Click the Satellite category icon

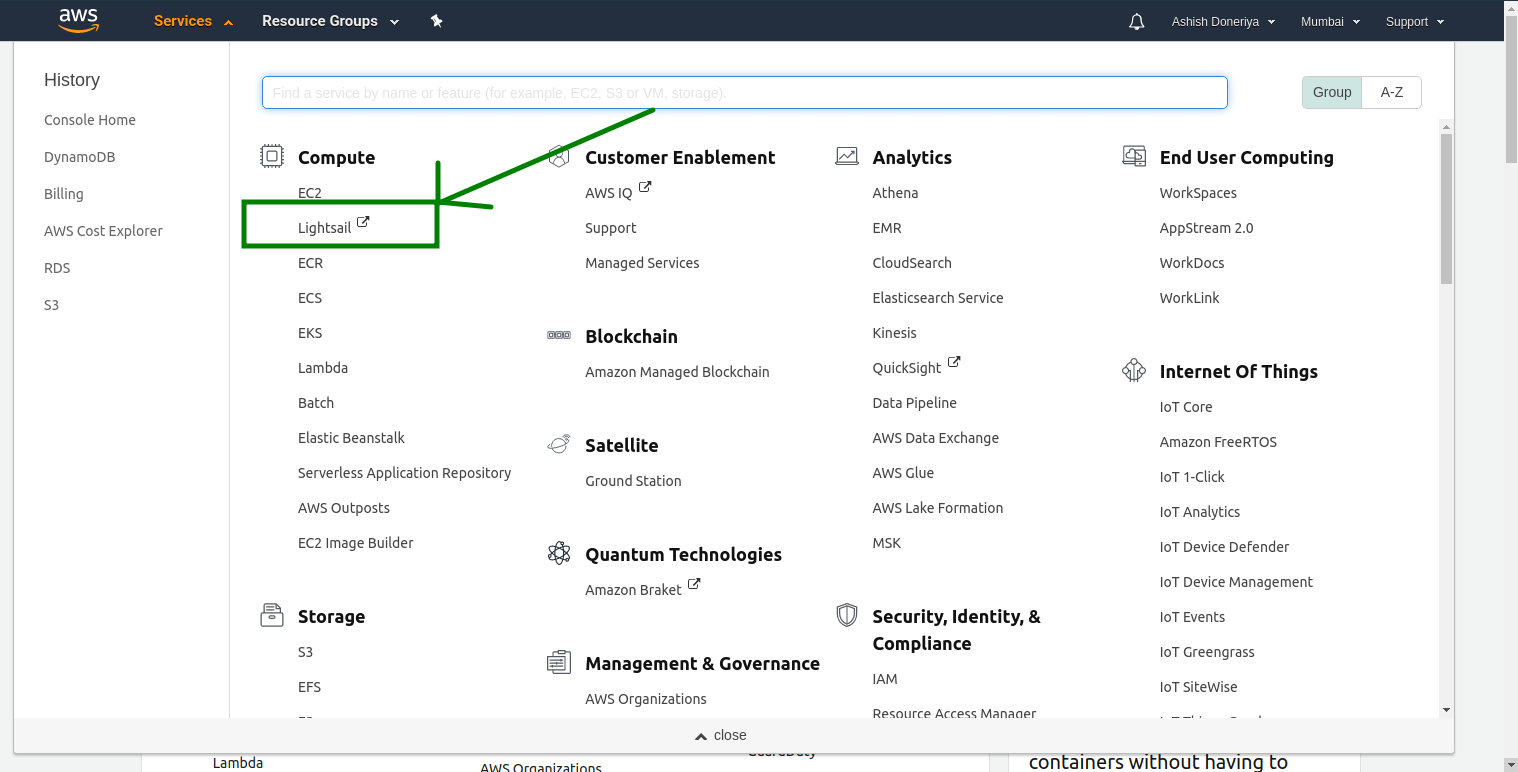pyautogui.click(x=558, y=444)
